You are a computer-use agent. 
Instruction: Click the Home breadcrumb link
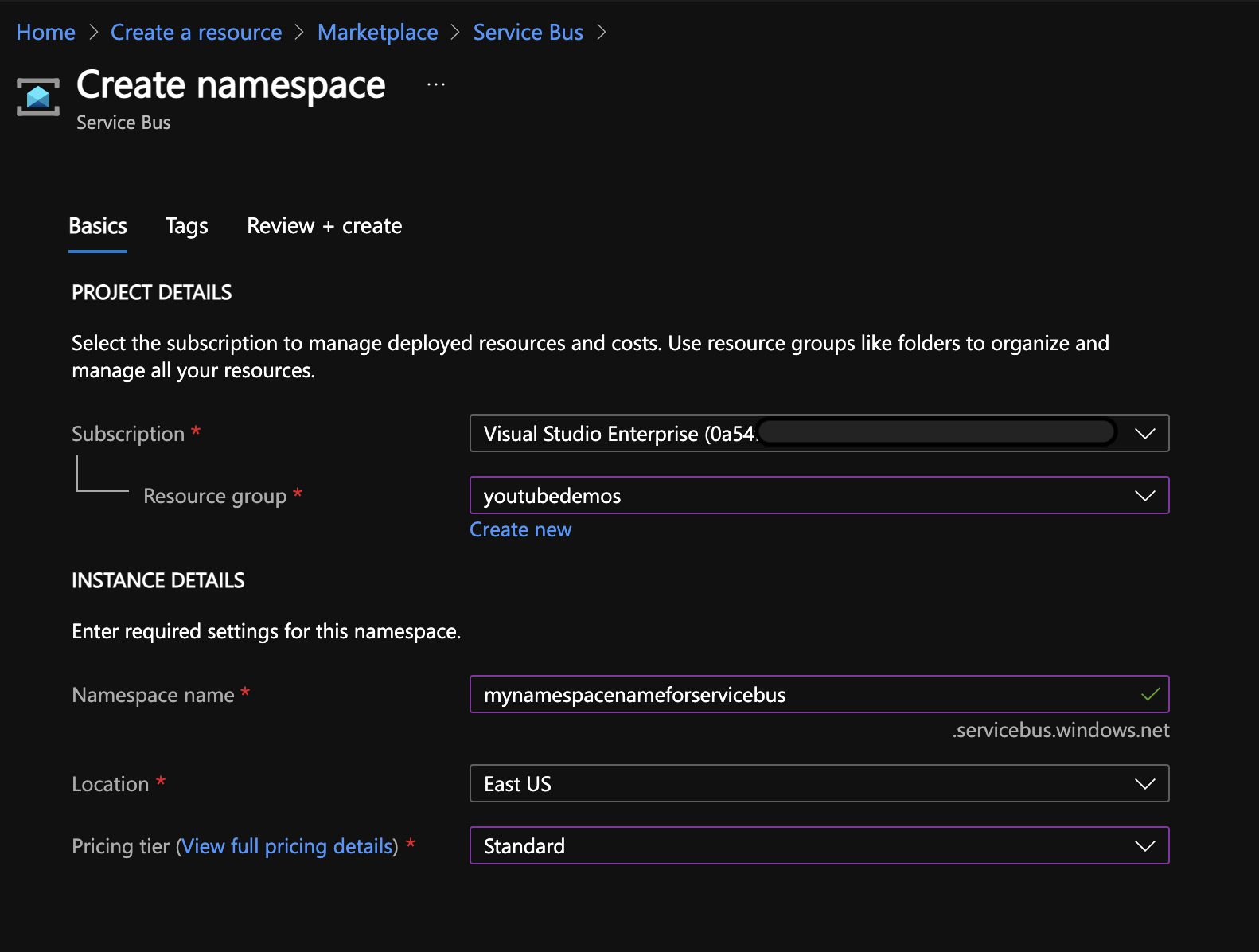coord(45,33)
